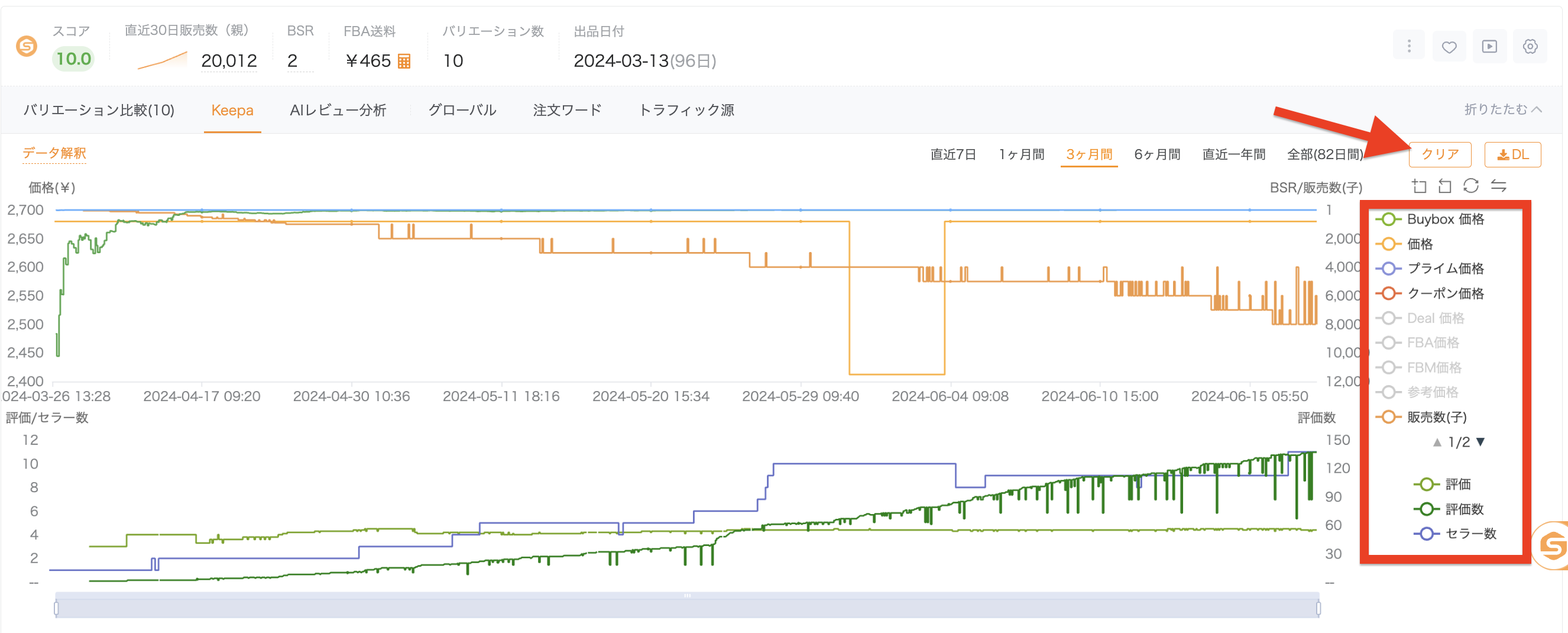Switch to グローバル tab
The image size is (1568, 633).
pyautogui.click(x=462, y=110)
